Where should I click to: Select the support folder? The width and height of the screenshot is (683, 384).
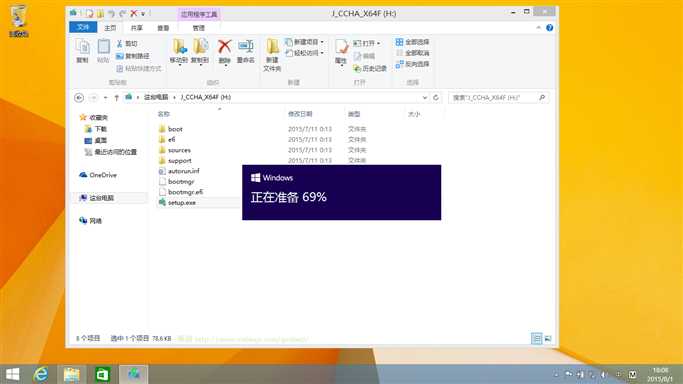click(x=179, y=160)
